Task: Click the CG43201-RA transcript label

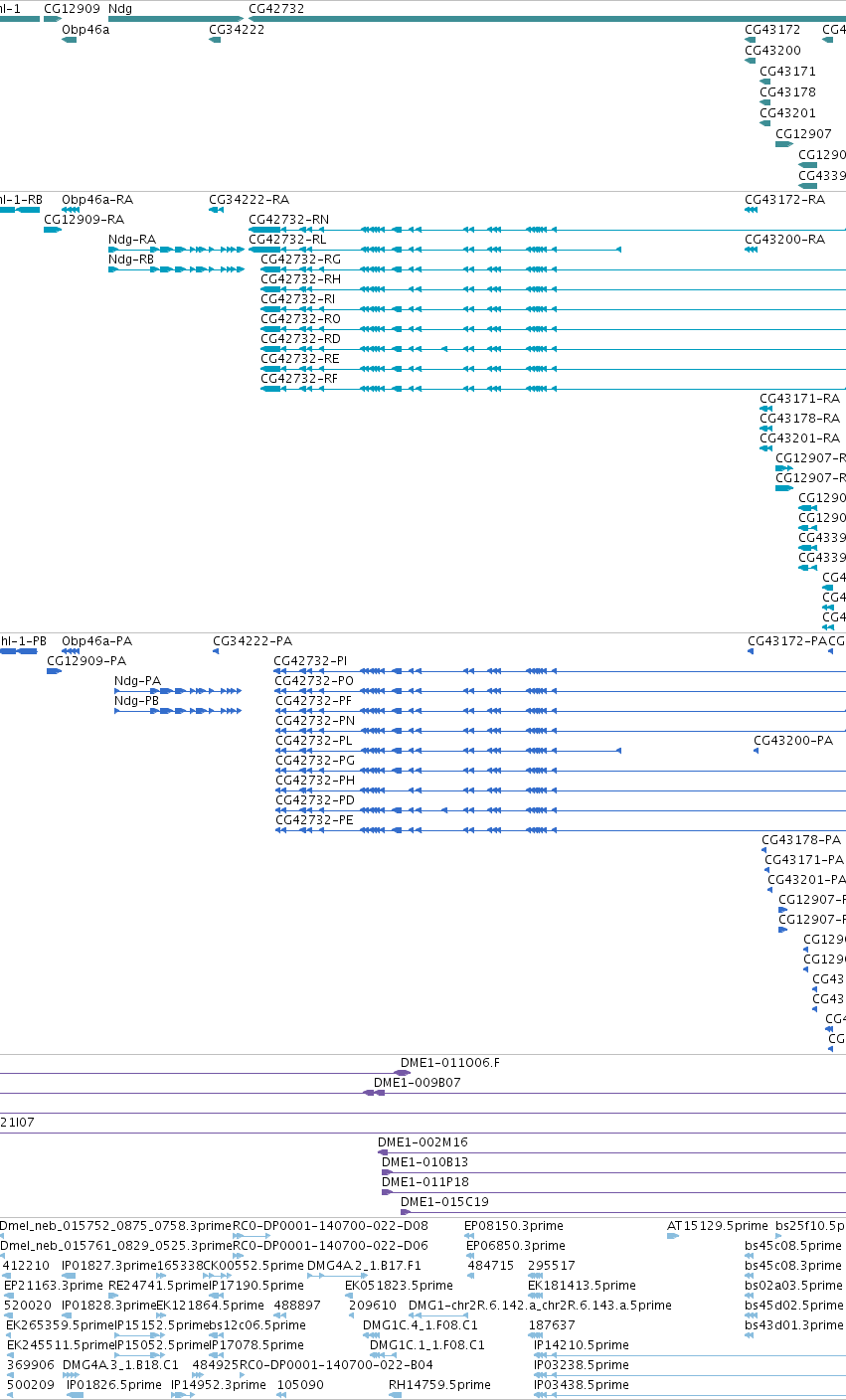Action: click(800, 438)
